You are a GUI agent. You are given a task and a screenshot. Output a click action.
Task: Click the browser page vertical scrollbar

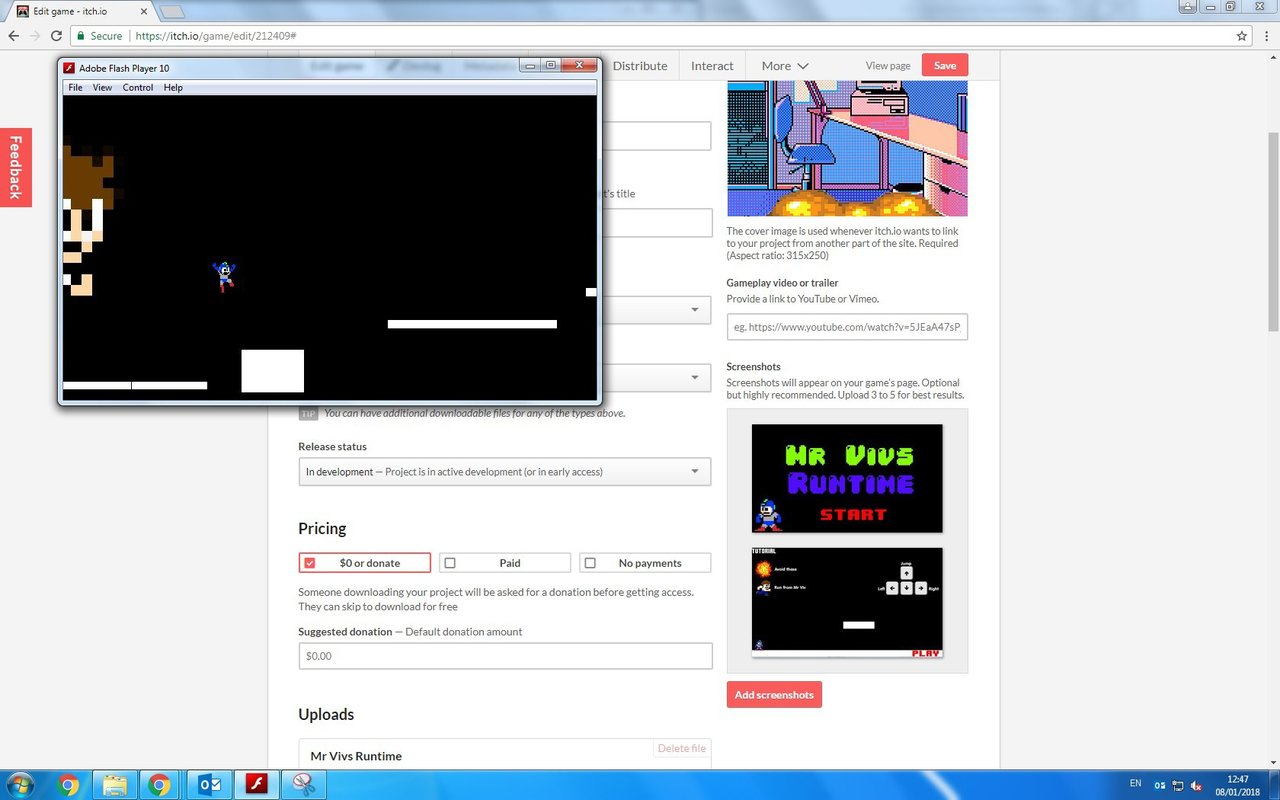[x=1273, y=230]
